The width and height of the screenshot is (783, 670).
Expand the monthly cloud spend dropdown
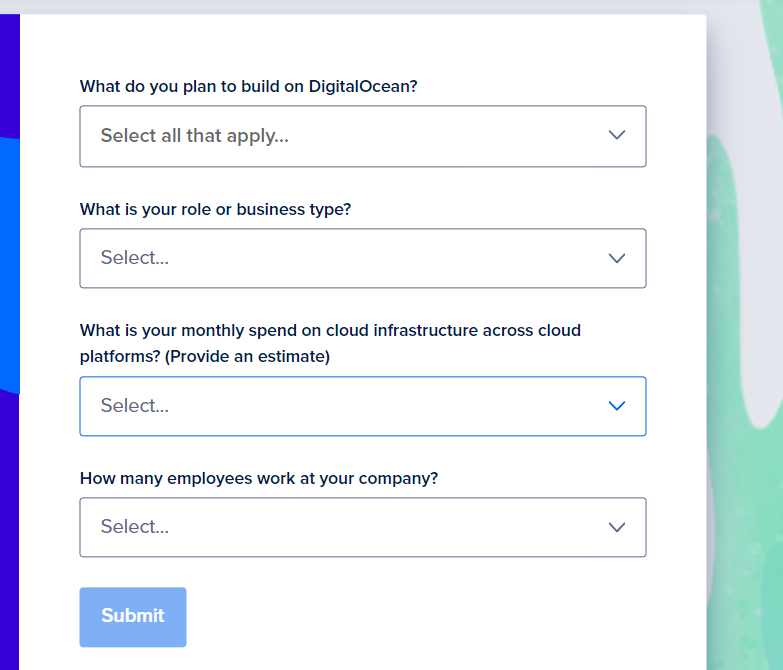pos(362,406)
